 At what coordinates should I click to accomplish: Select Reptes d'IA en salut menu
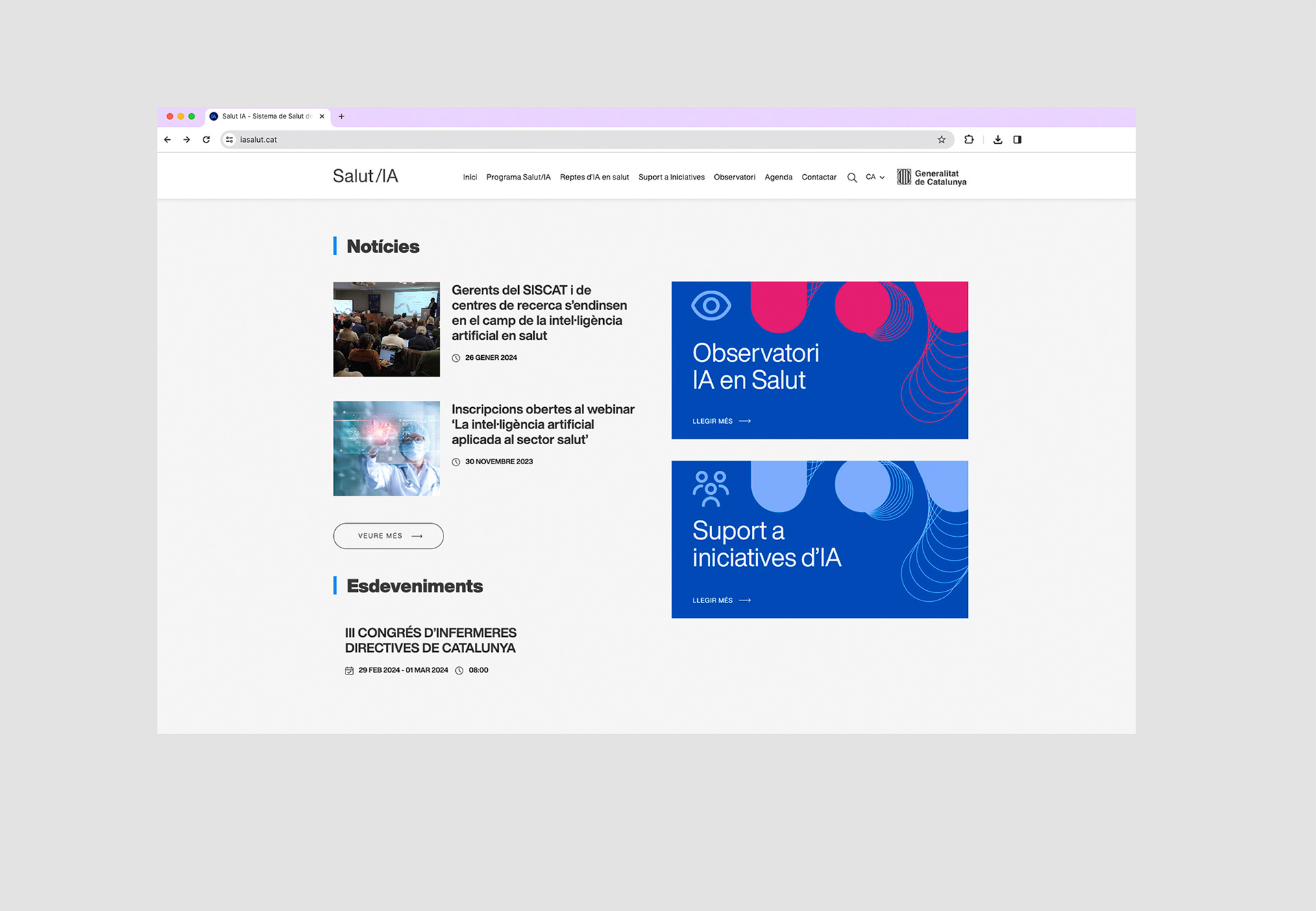point(594,178)
